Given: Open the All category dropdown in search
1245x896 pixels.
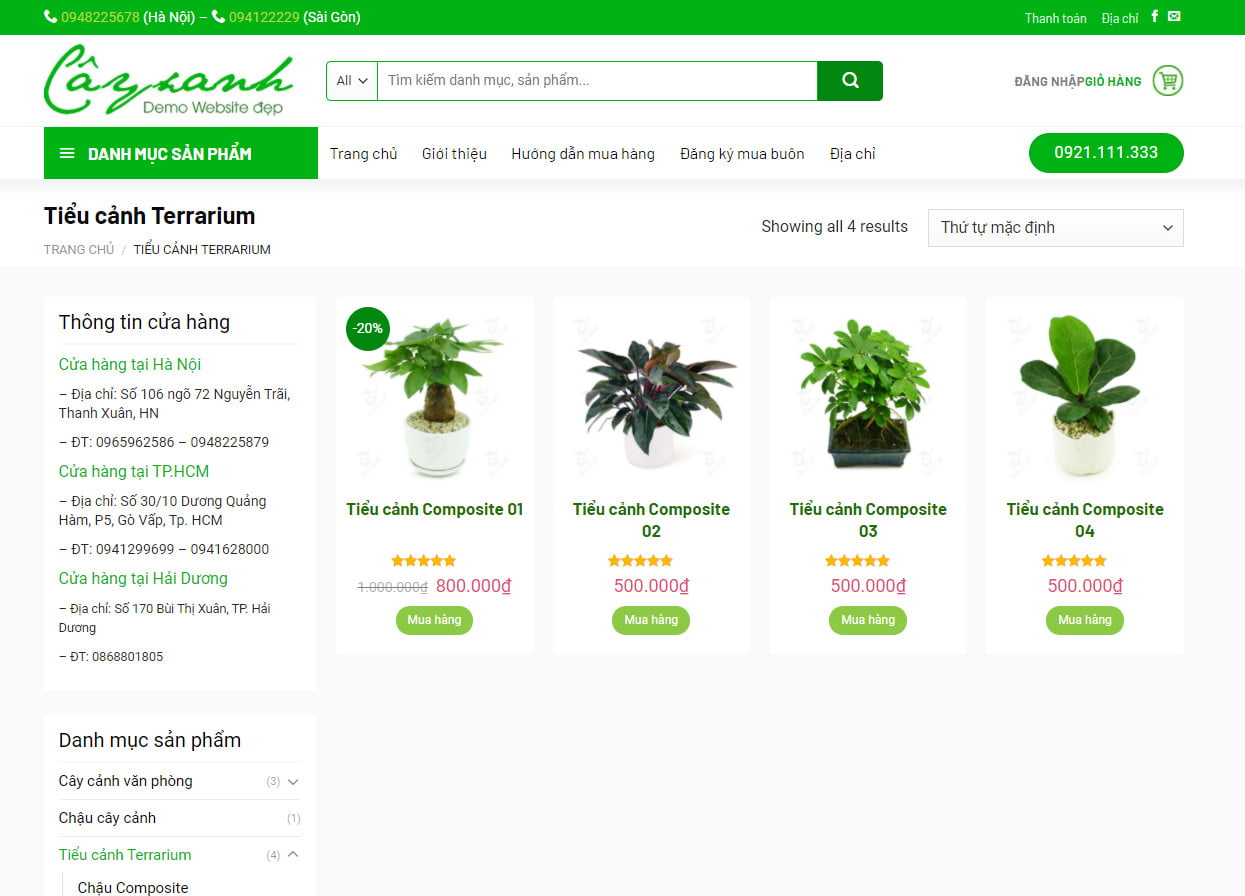Looking at the screenshot, I should tap(352, 81).
